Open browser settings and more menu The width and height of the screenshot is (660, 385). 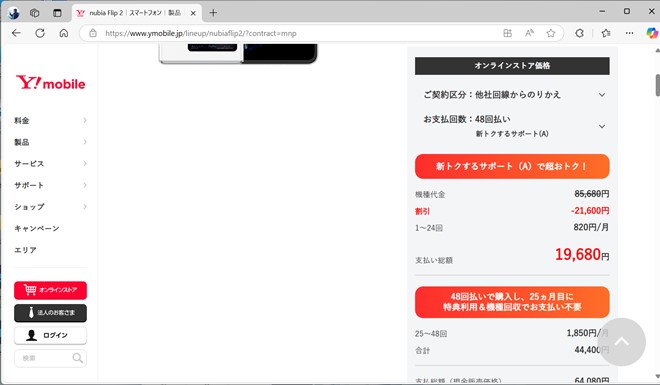(629, 33)
